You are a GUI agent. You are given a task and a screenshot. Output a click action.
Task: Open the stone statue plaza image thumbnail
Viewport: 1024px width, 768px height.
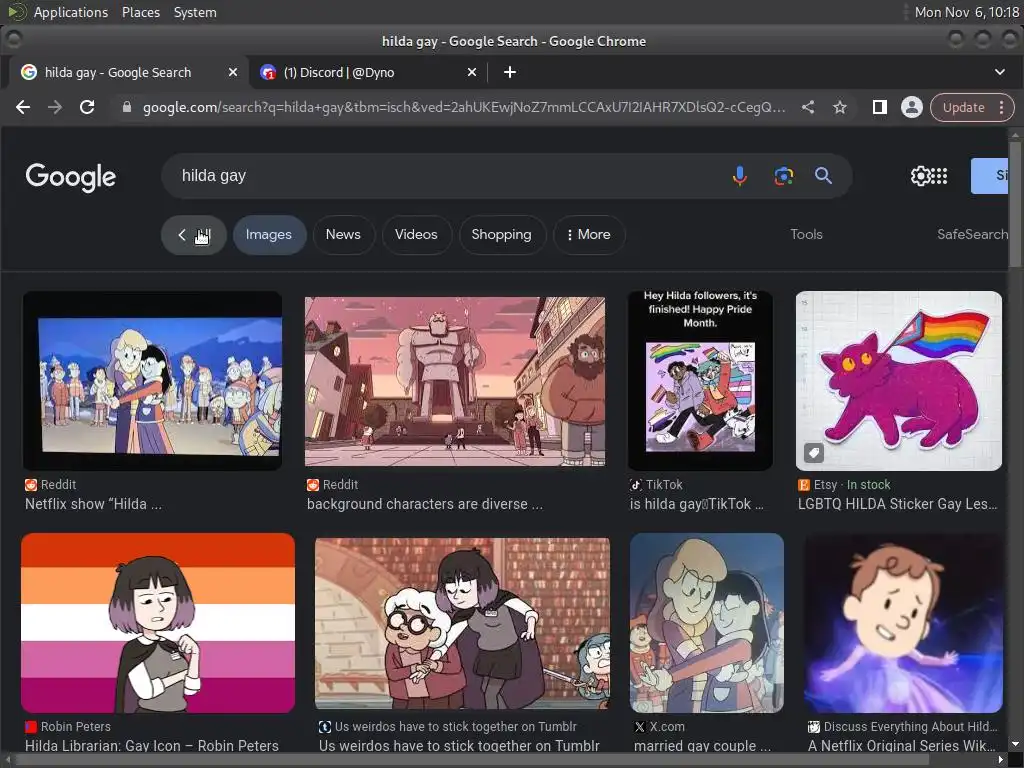click(x=455, y=381)
